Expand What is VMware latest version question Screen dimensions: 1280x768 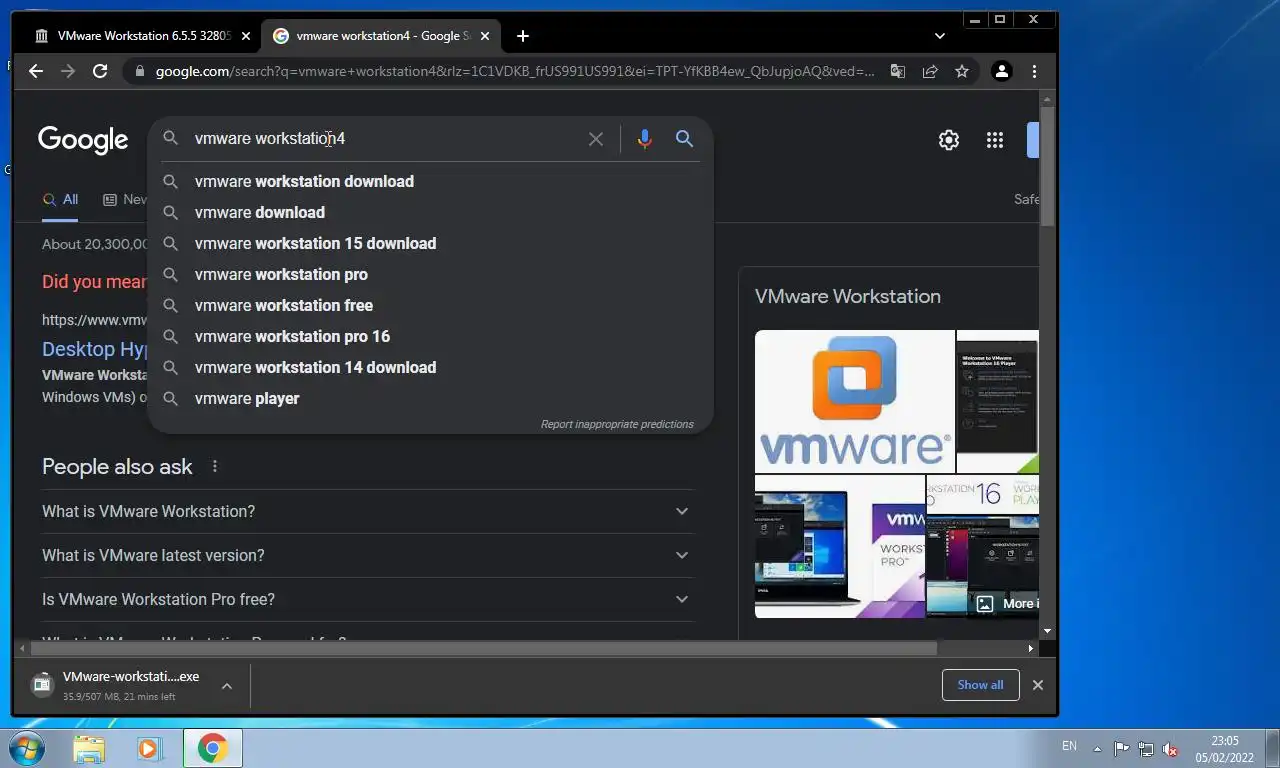[367, 555]
